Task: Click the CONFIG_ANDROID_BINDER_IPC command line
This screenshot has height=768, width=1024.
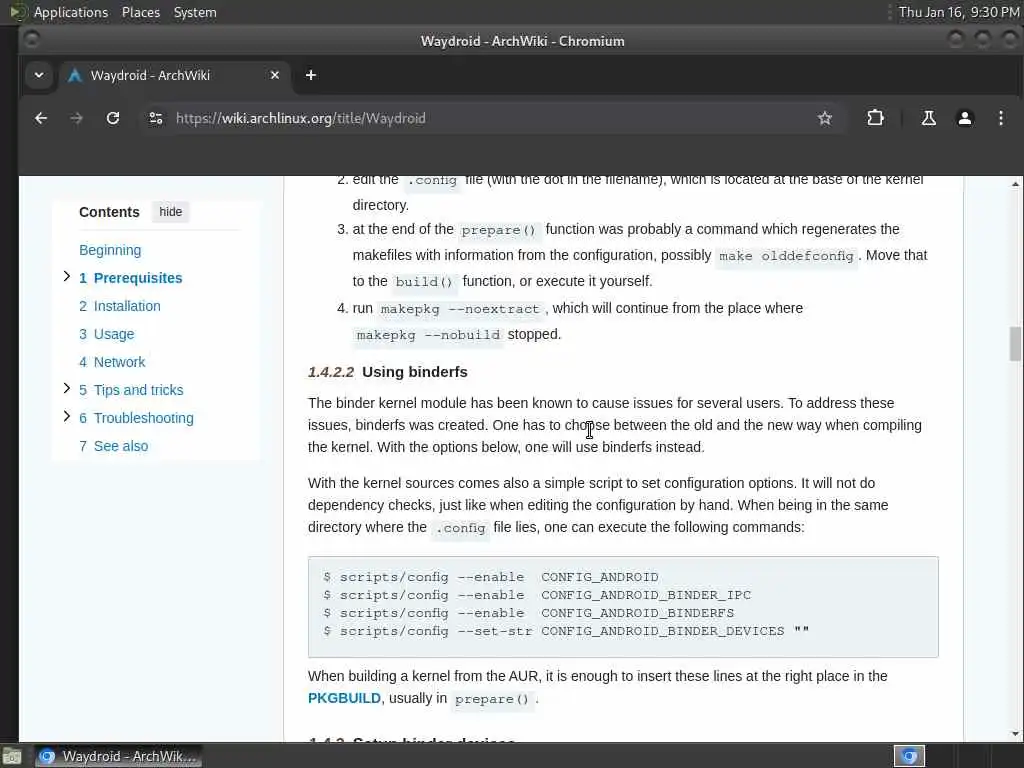Action: (537, 595)
